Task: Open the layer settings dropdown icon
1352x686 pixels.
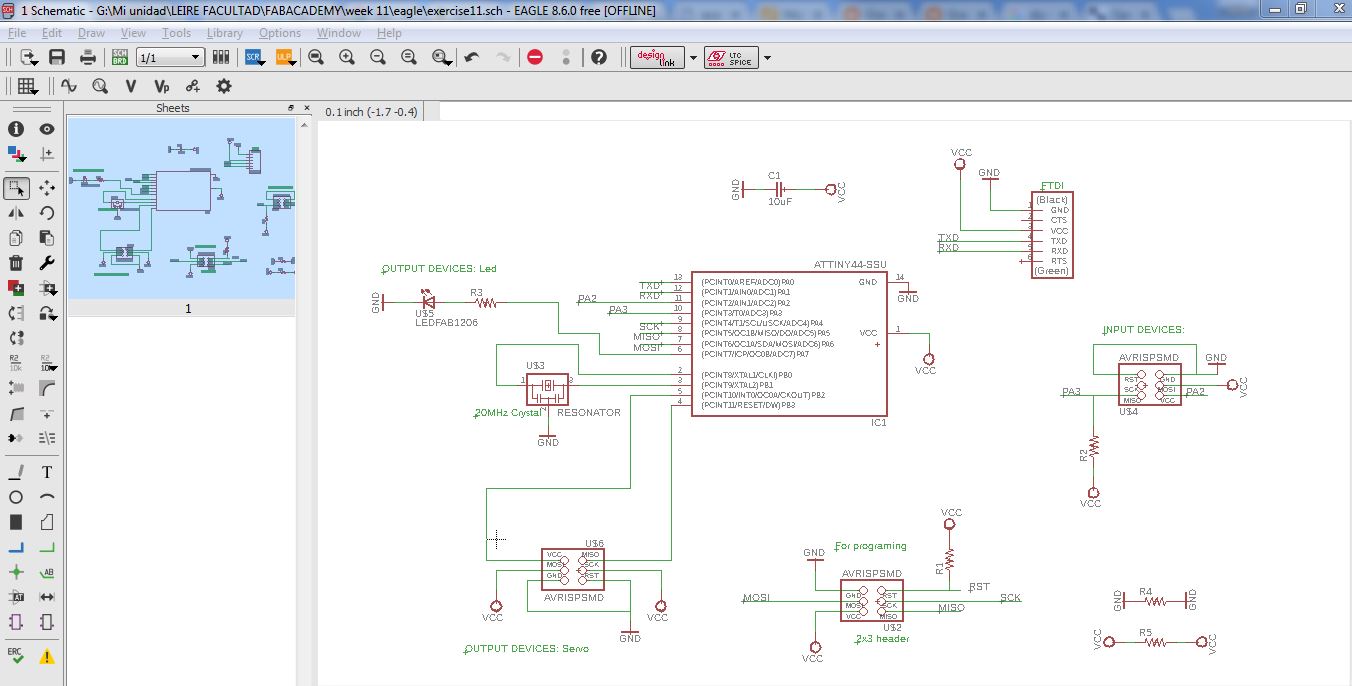Action: [x=16, y=154]
